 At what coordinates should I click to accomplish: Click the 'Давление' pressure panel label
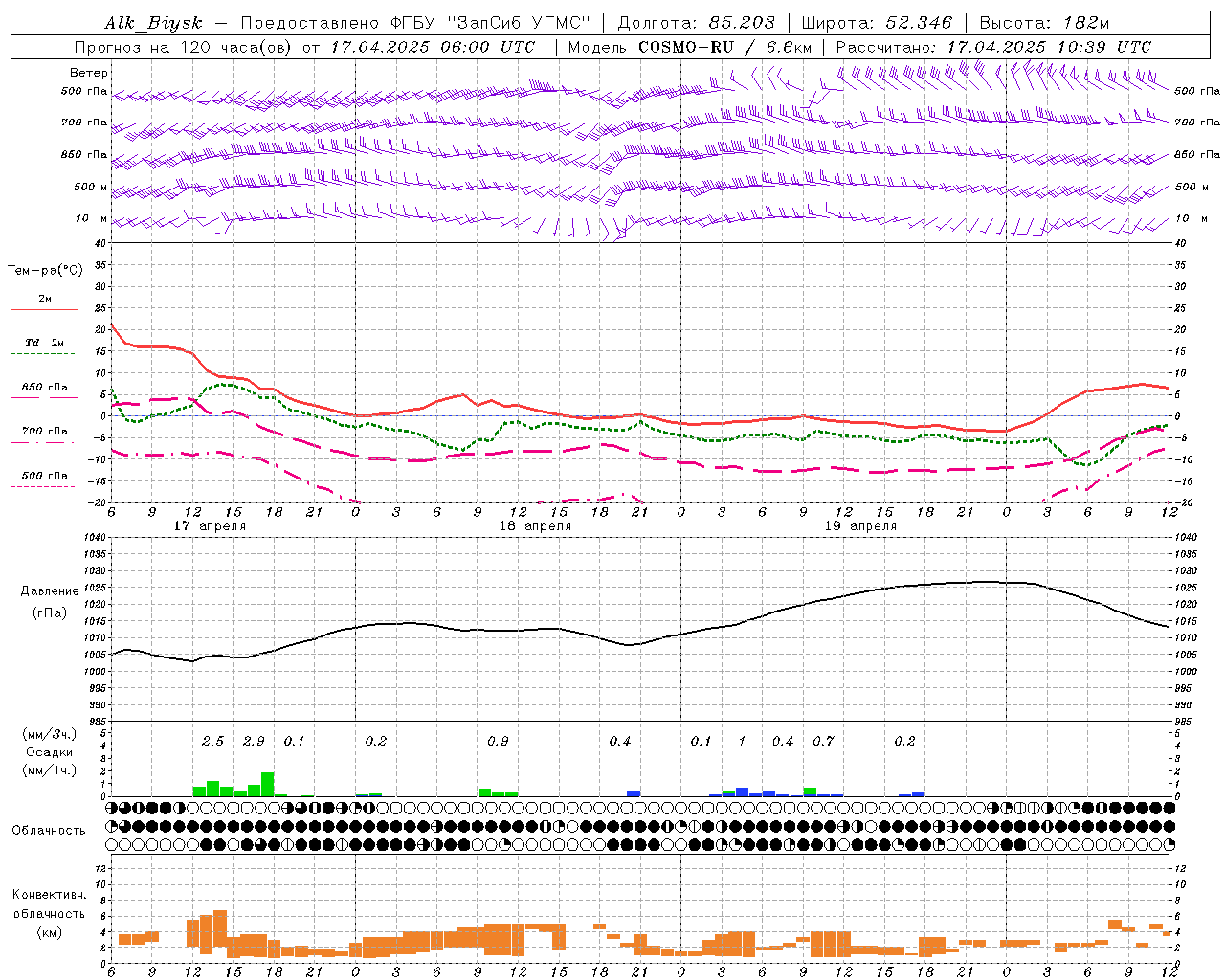coord(49,591)
